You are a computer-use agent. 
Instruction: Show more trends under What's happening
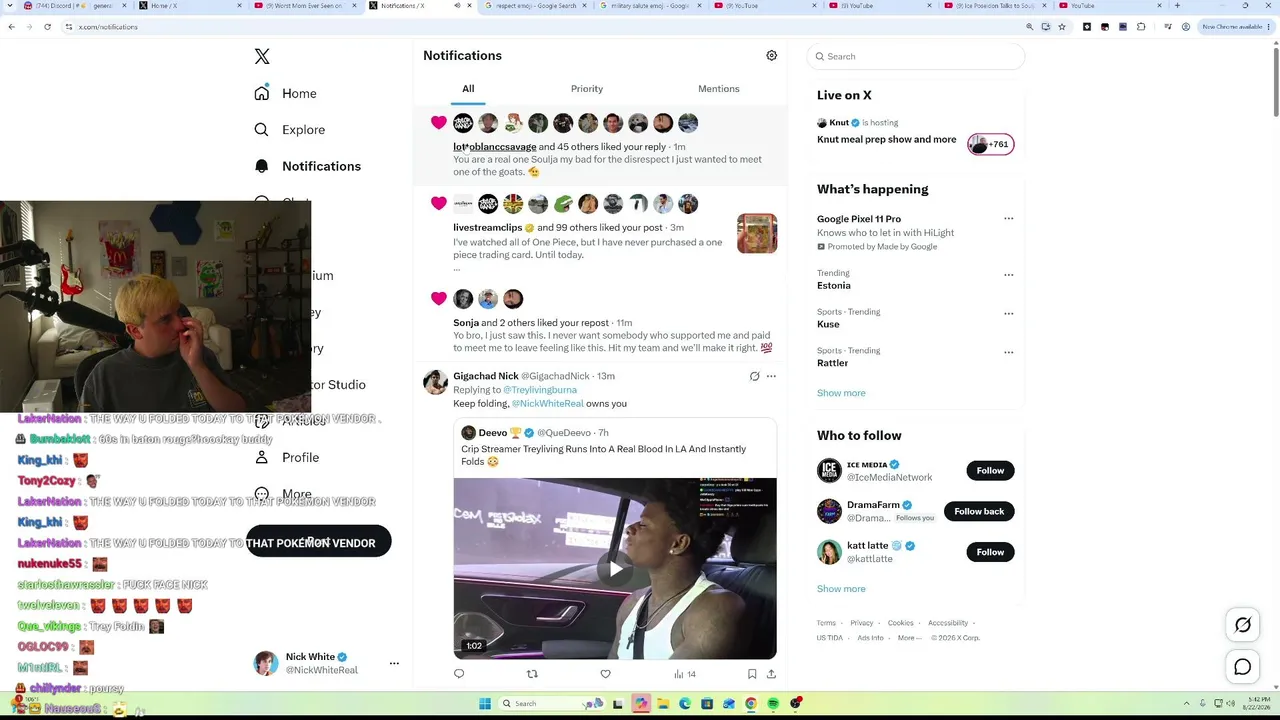coord(841,393)
